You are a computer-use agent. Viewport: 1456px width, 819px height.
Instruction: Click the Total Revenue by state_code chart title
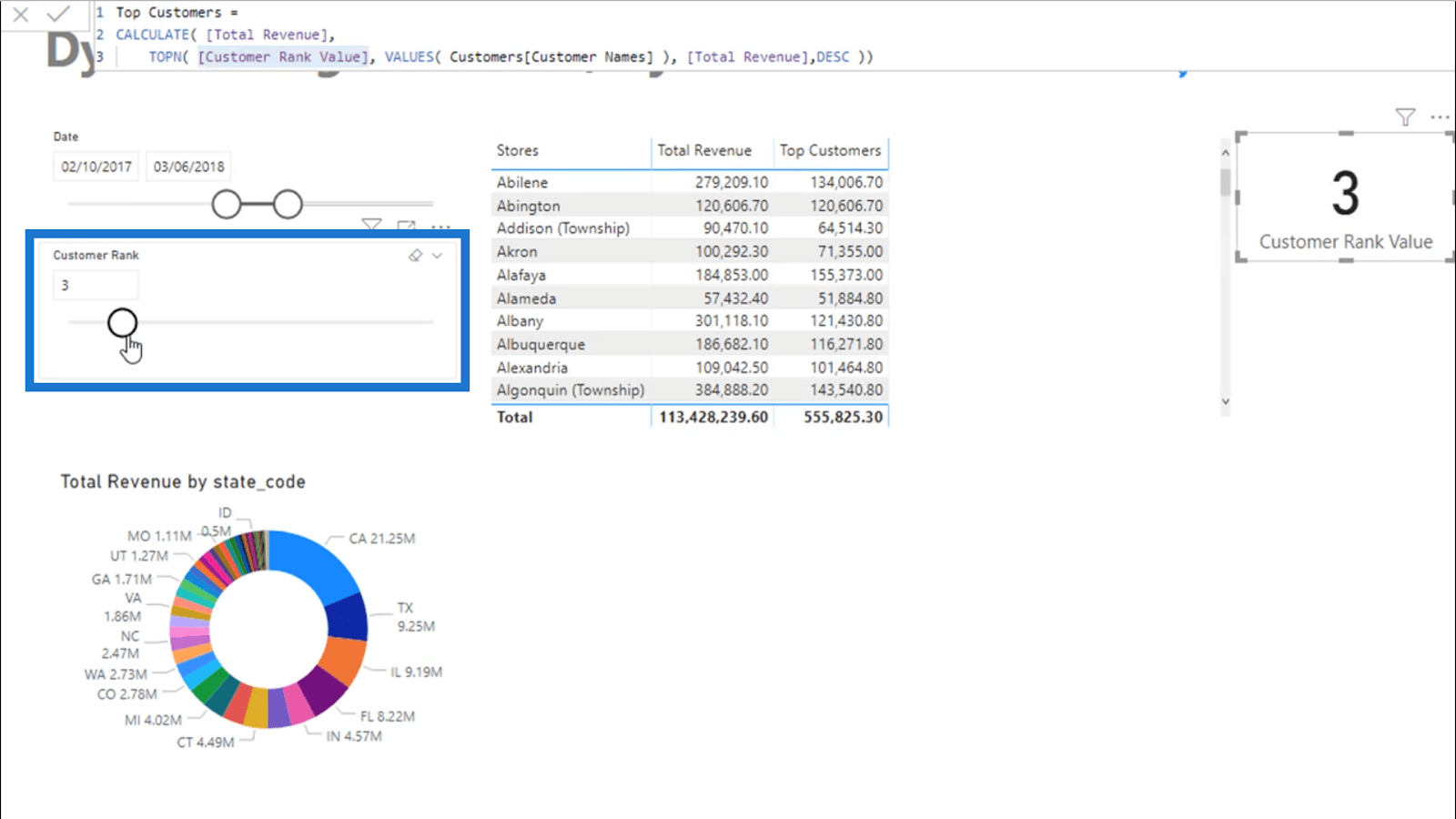pos(183,482)
